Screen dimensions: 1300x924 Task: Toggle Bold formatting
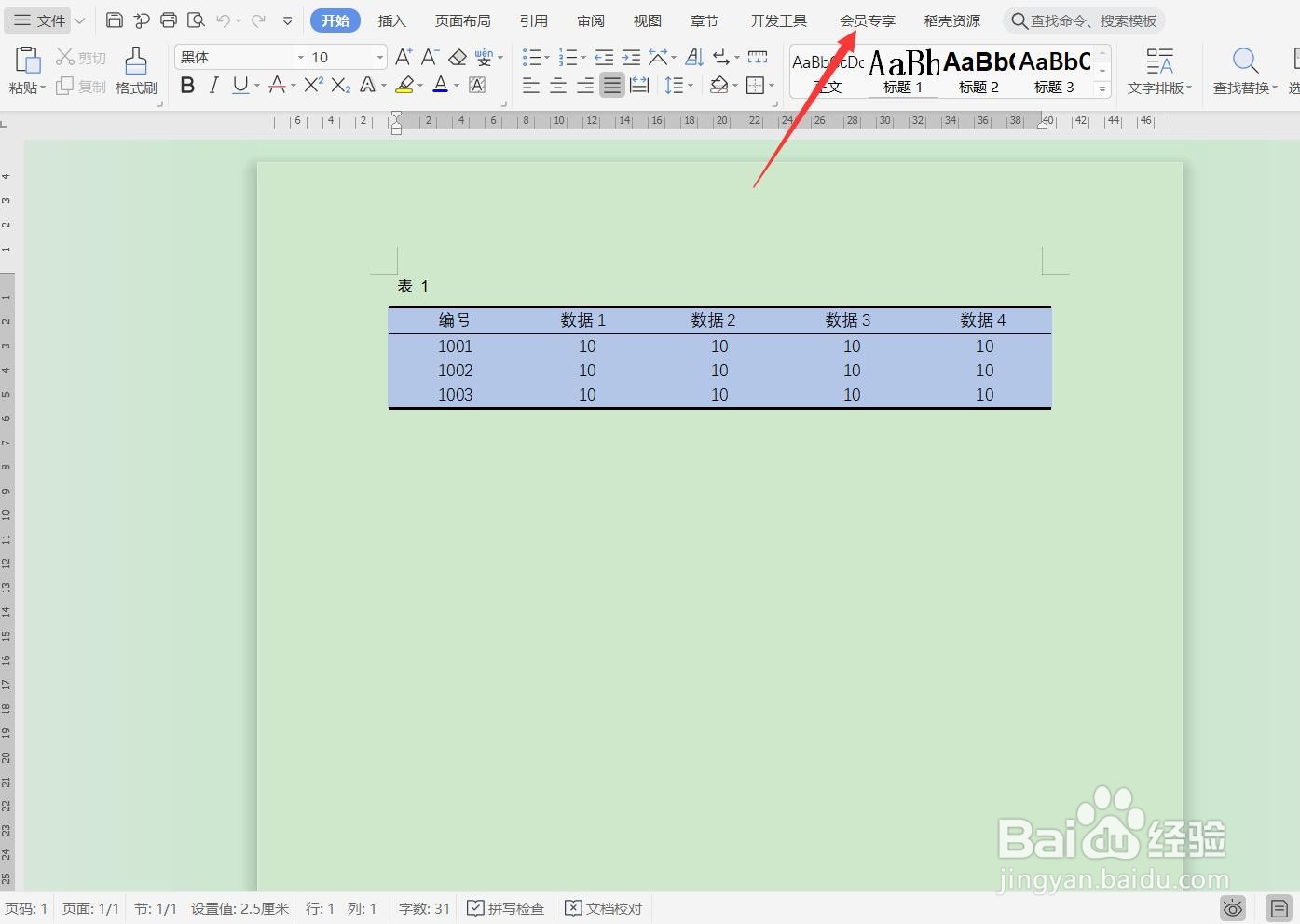click(x=187, y=86)
